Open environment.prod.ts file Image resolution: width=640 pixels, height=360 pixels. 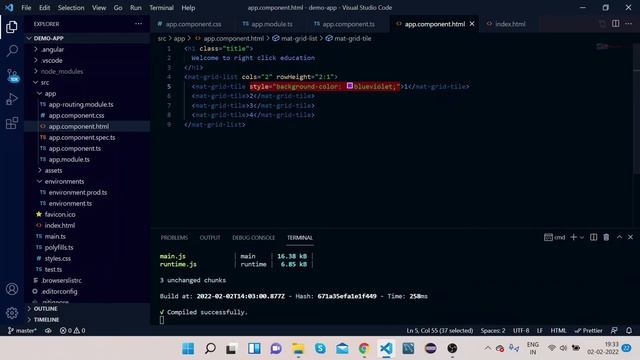(x=78, y=192)
